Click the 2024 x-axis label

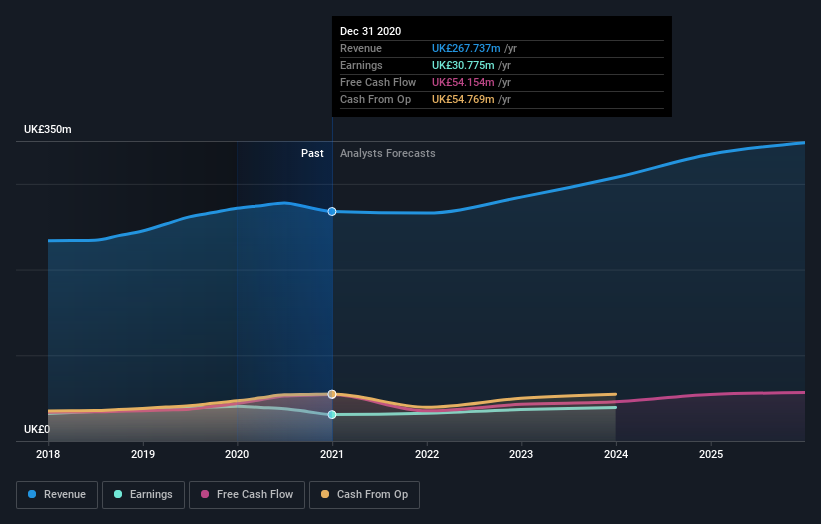tap(616, 454)
